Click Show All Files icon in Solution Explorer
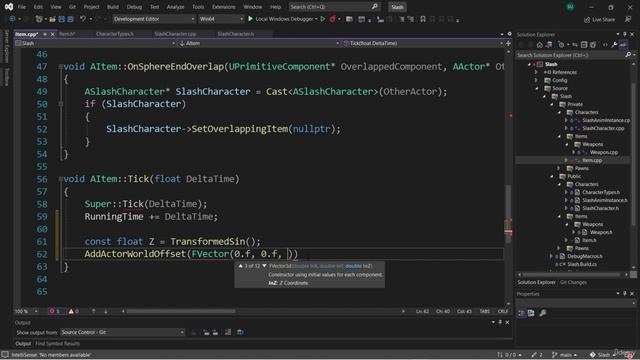Screen dimensions: 640x360 point(593,45)
